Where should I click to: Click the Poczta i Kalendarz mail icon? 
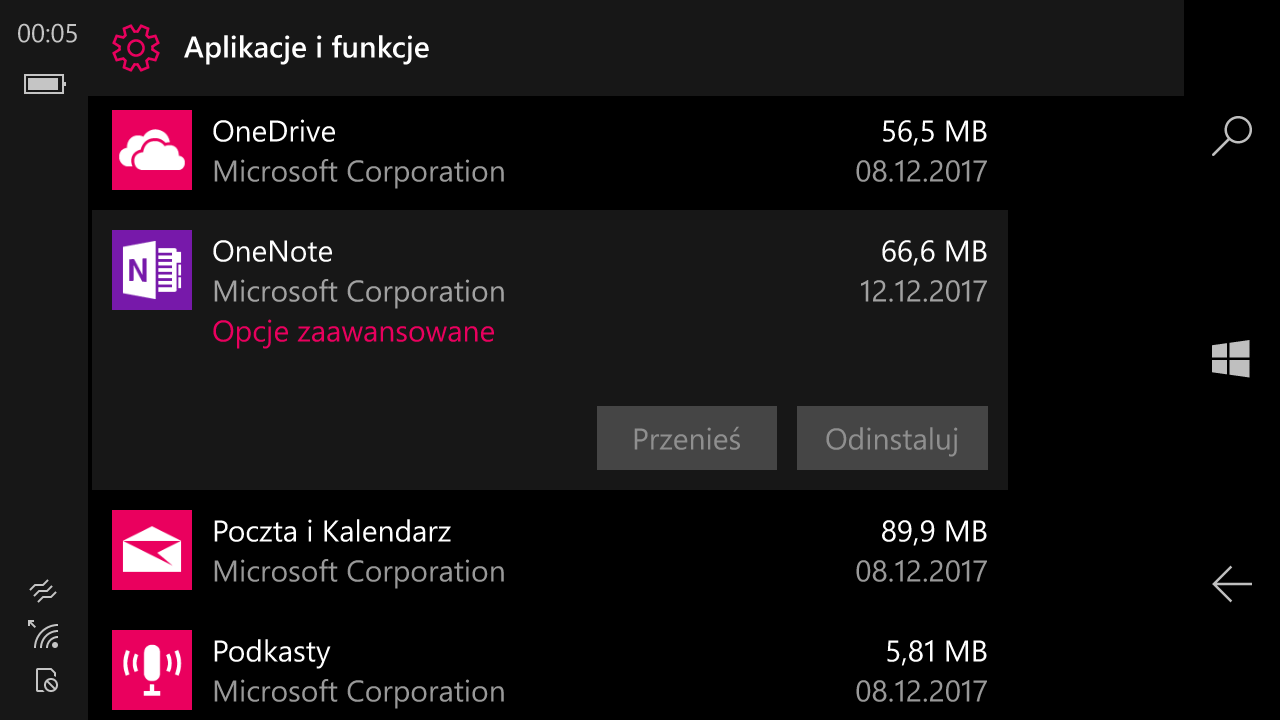click(151, 550)
